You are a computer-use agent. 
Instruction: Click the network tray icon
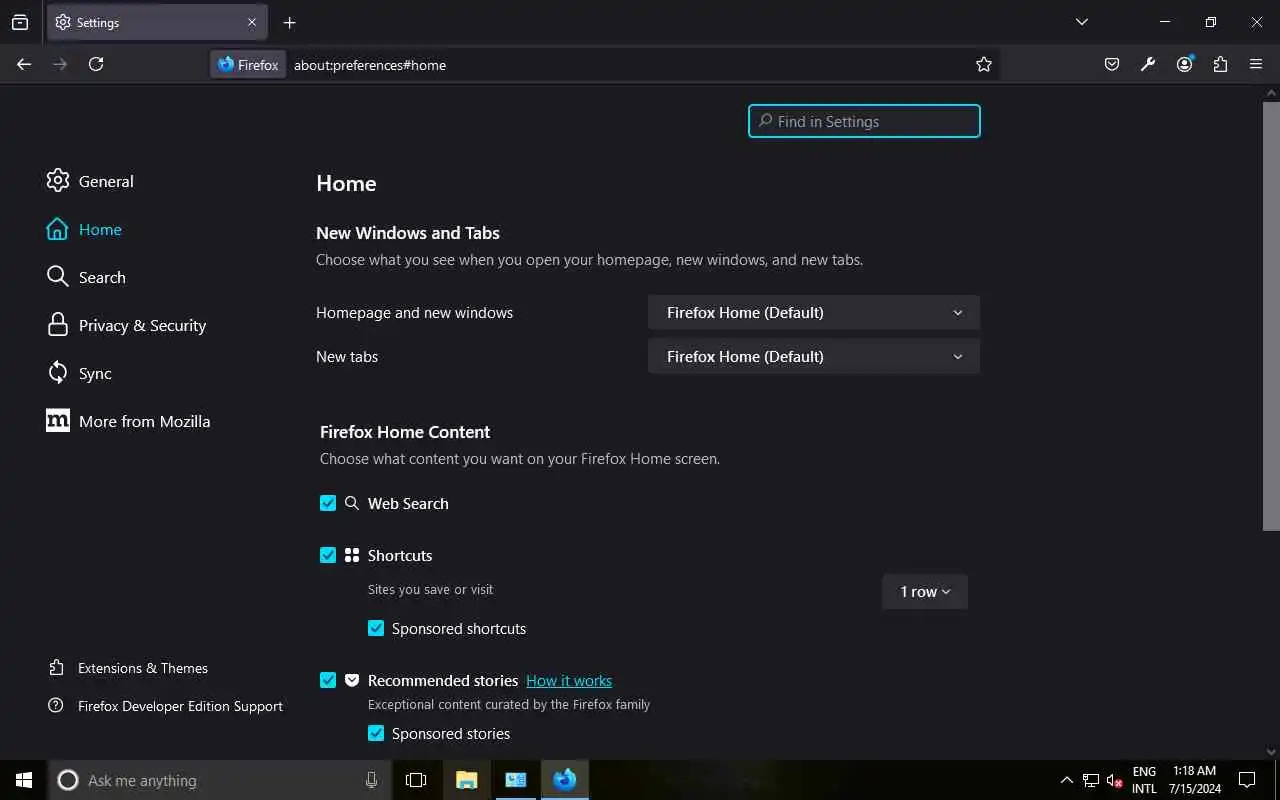pos(1090,780)
